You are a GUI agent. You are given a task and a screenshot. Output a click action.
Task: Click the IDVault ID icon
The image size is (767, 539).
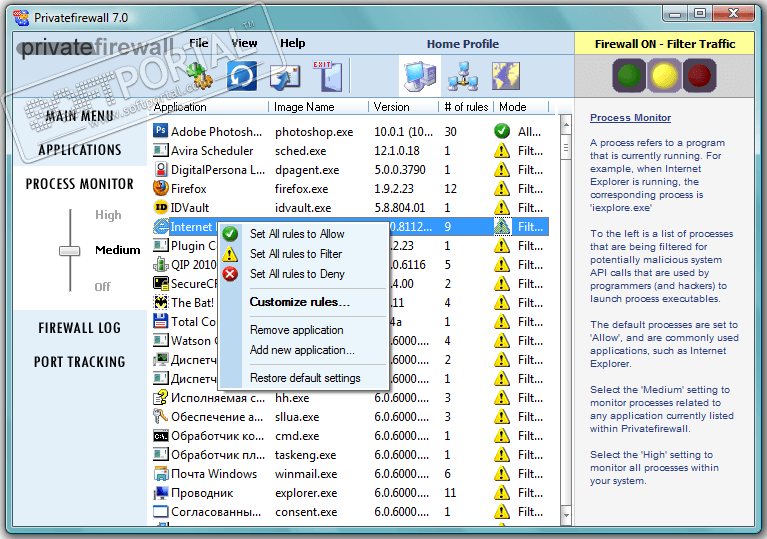(x=160, y=207)
